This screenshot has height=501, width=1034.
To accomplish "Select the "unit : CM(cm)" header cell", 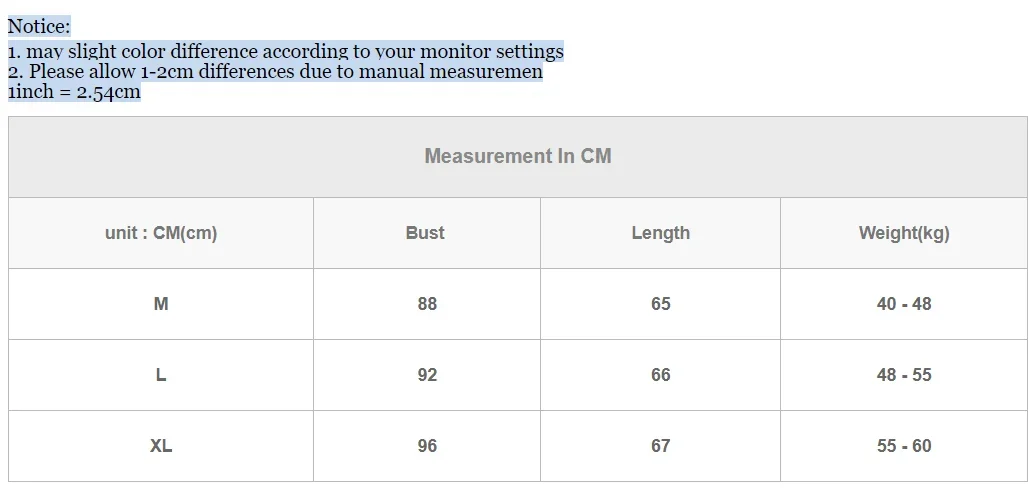I will click(x=161, y=233).
